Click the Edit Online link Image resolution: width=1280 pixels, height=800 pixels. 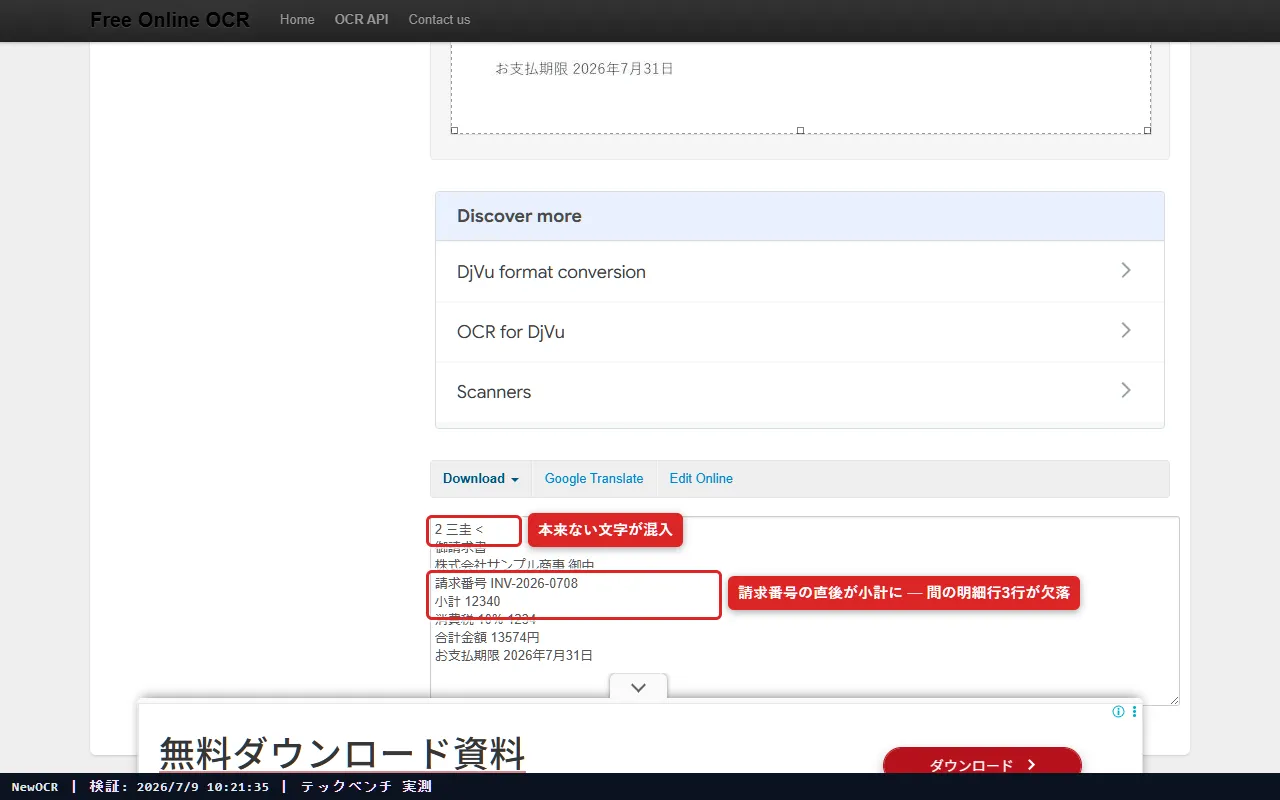click(701, 478)
